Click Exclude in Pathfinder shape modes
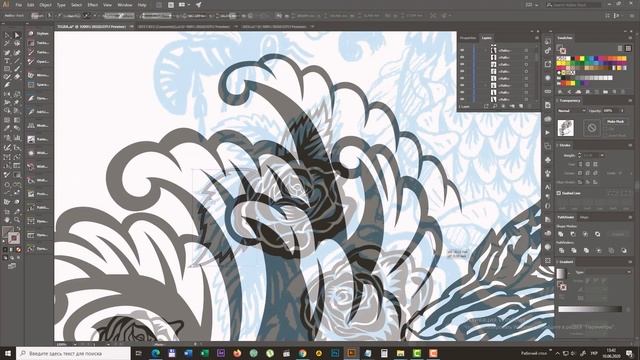This screenshot has width=640, height=360. click(x=598, y=234)
